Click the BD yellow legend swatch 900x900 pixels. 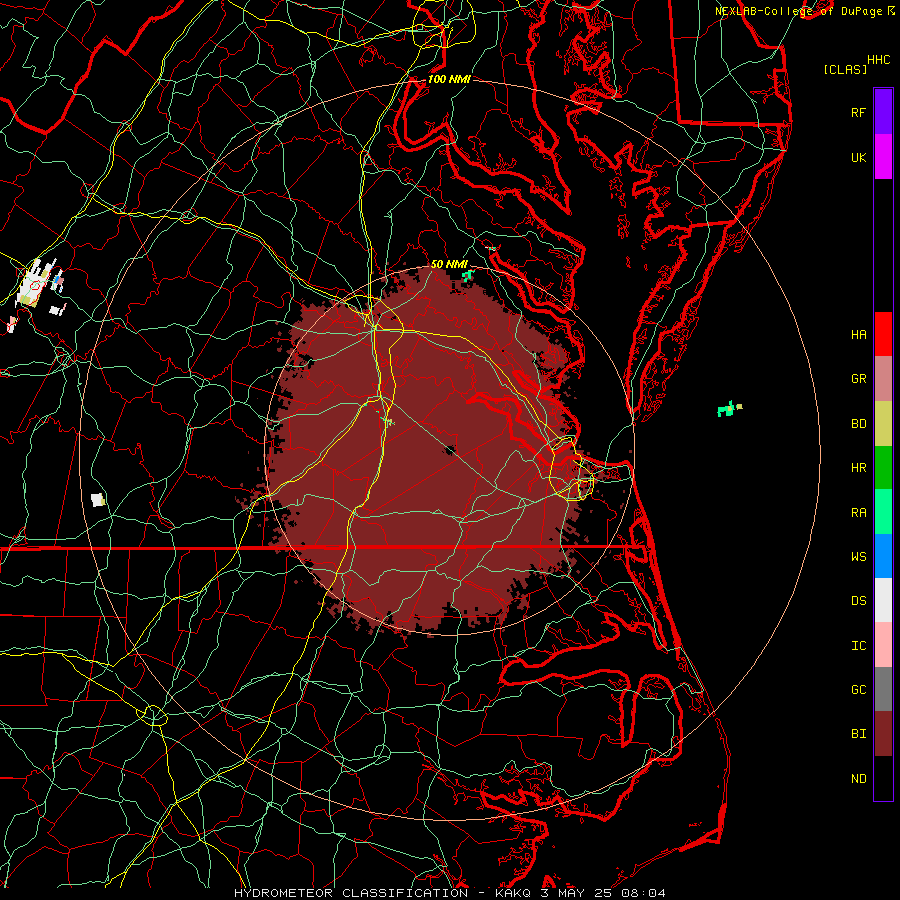click(883, 423)
